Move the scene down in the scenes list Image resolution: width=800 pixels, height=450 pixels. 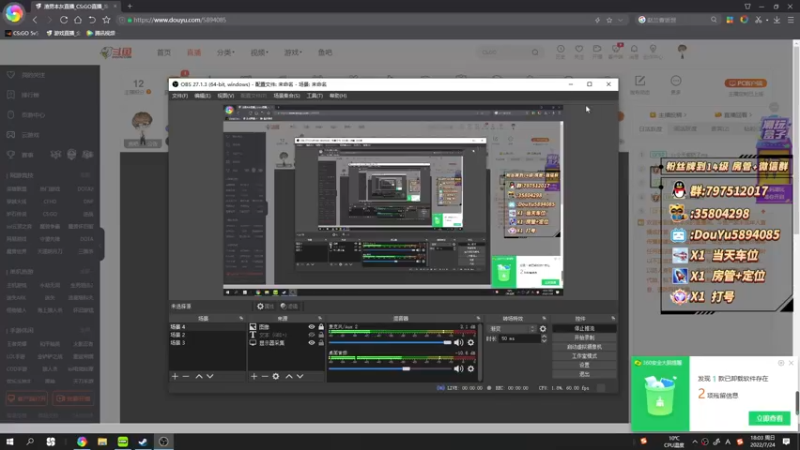pos(210,376)
